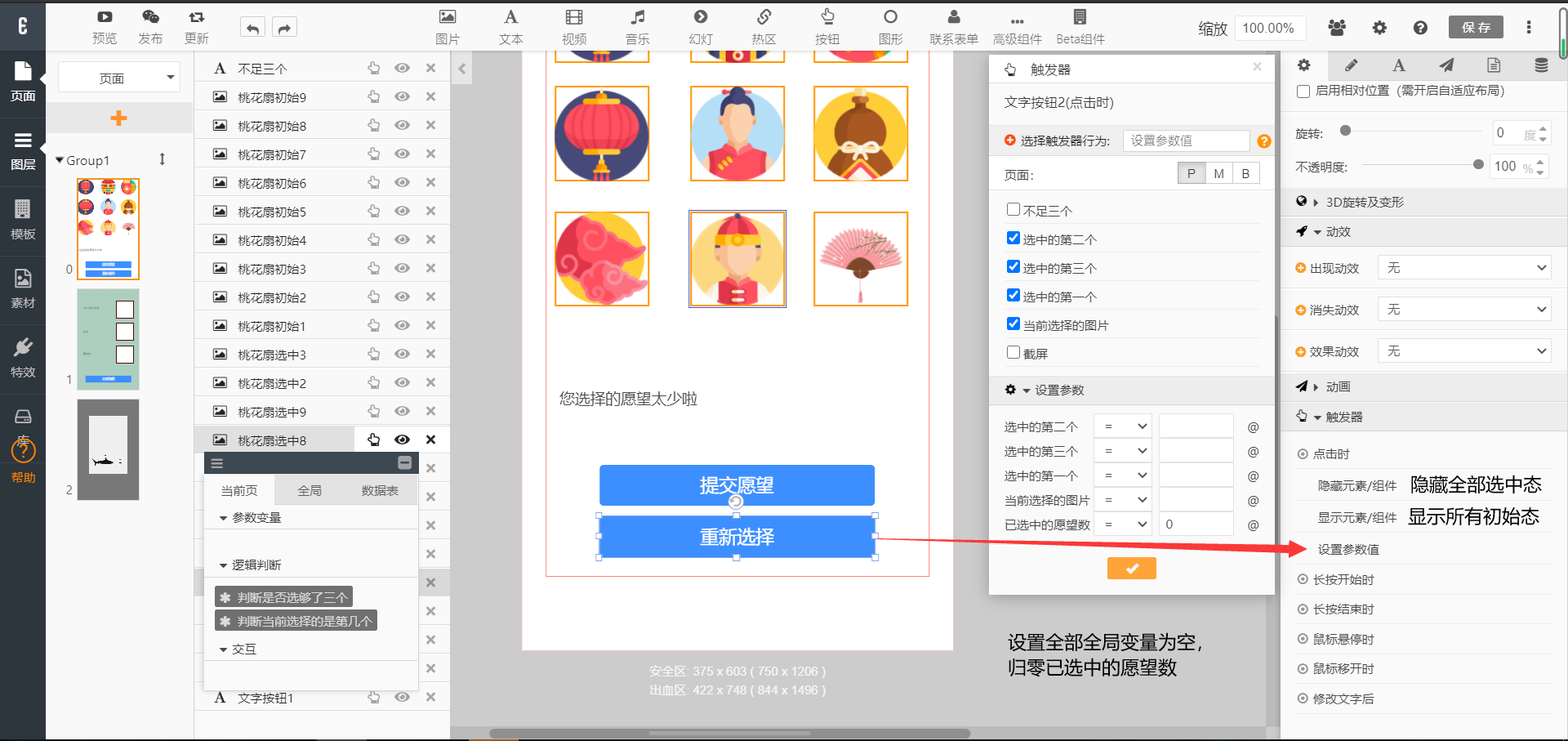Screen dimensions: 1568x741
Task: Click the Preview (预览) icon in toolbar
Action: pyautogui.click(x=105, y=18)
